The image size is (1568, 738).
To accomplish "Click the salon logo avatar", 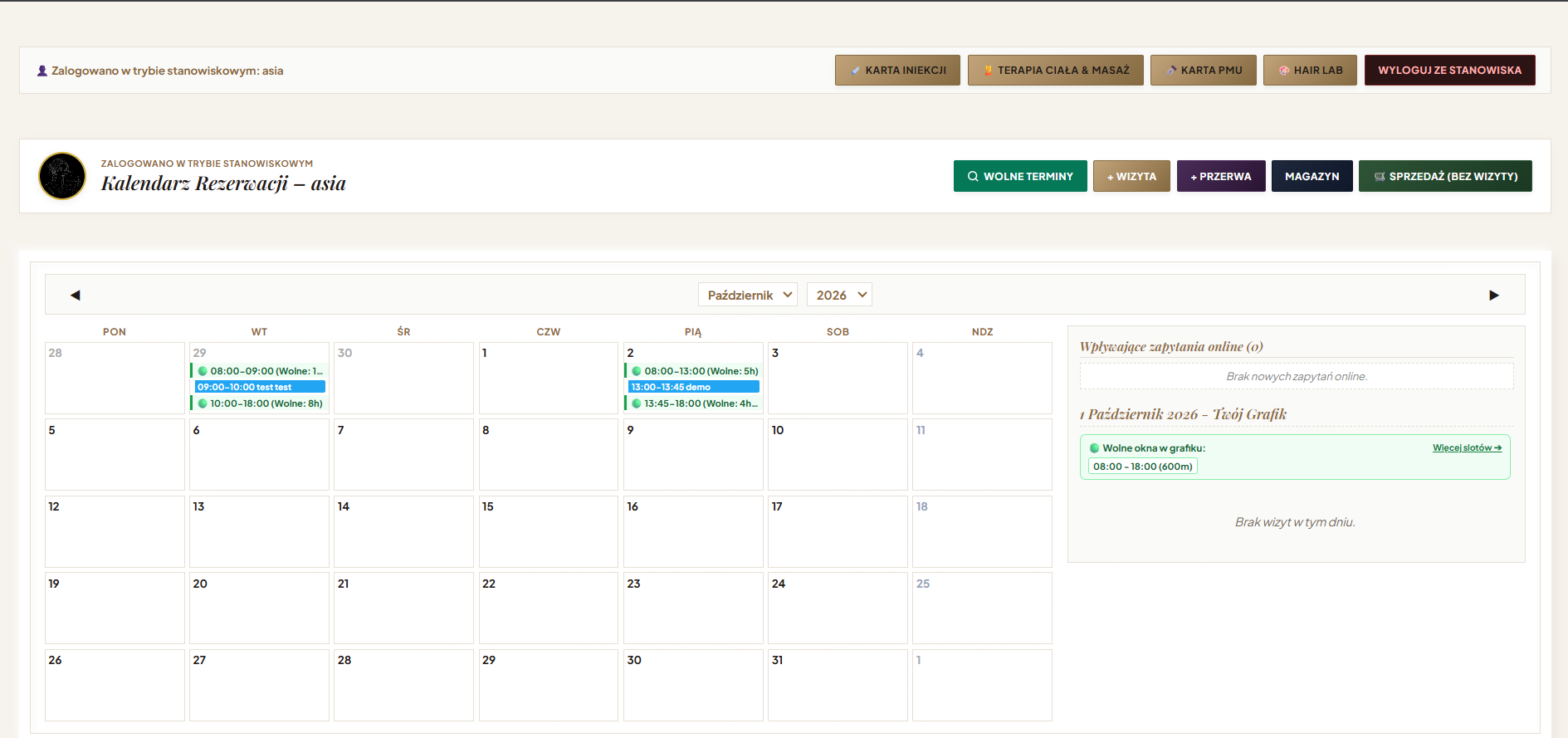I will pos(62,176).
